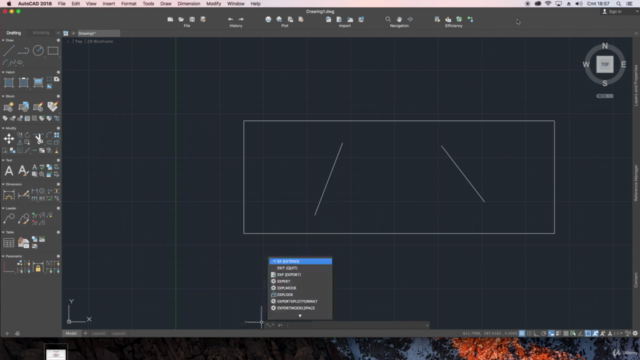Collapse the Dimension panel section
640x360 pixels.
[x=3, y=184]
